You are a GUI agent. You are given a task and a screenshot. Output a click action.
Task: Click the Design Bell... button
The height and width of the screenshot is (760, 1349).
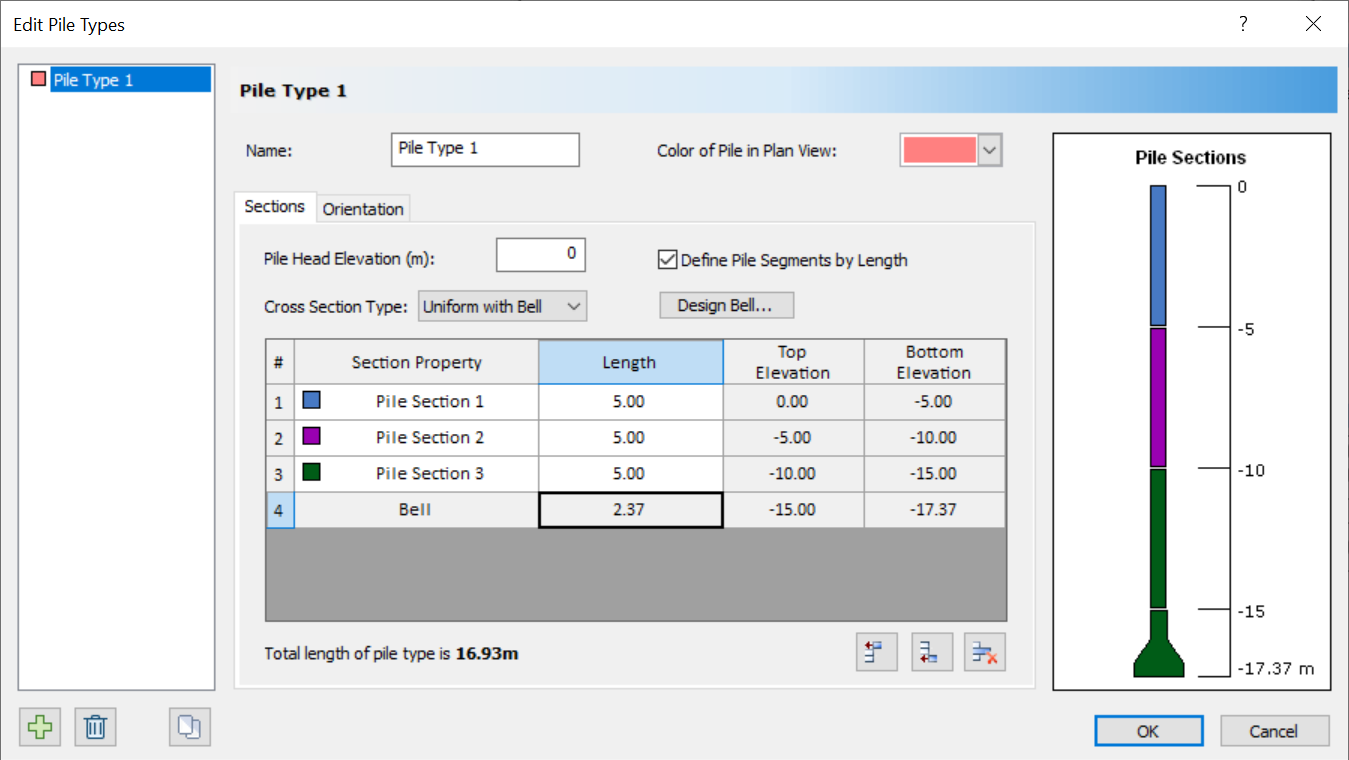tap(726, 305)
